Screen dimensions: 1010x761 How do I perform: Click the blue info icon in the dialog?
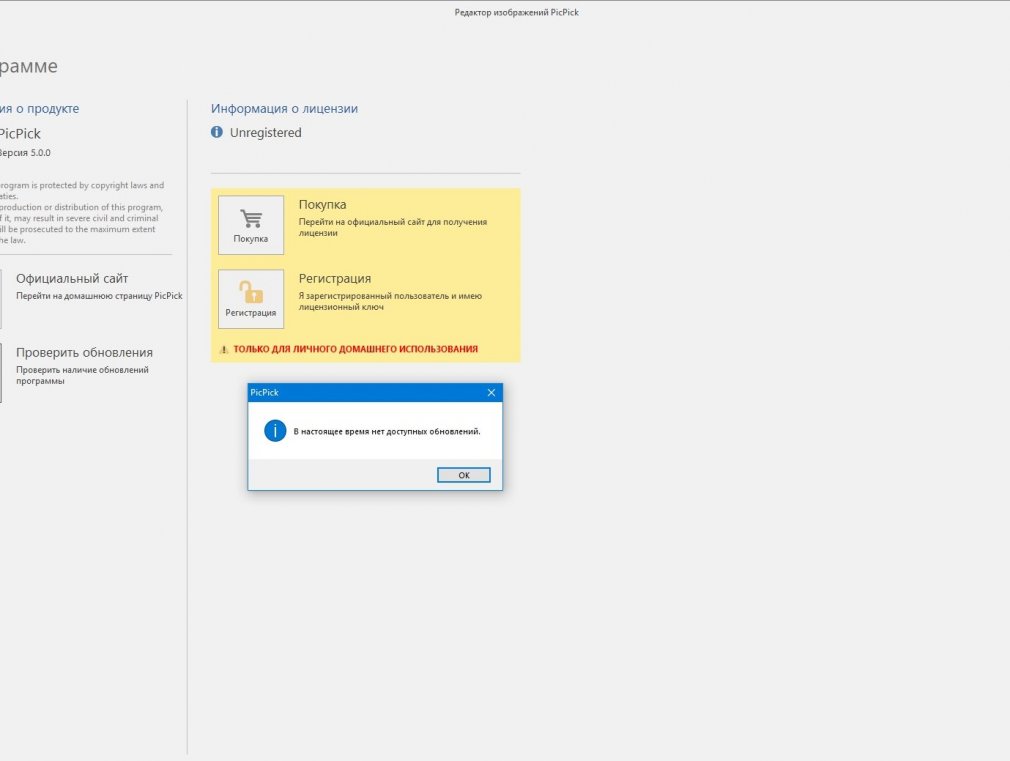pos(275,430)
